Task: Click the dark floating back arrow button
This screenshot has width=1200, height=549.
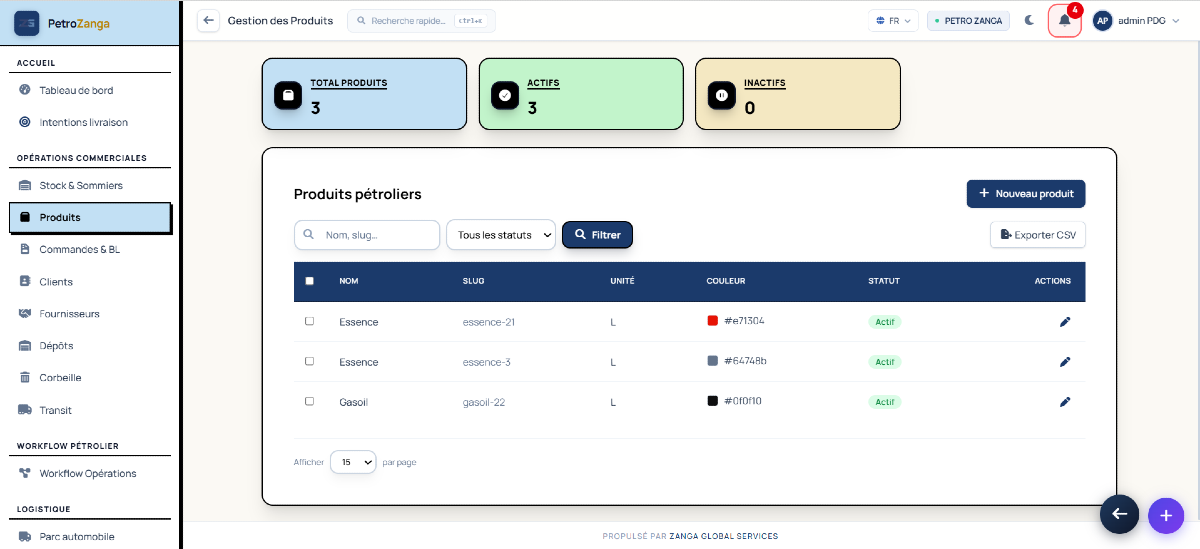Action: (x=1119, y=514)
